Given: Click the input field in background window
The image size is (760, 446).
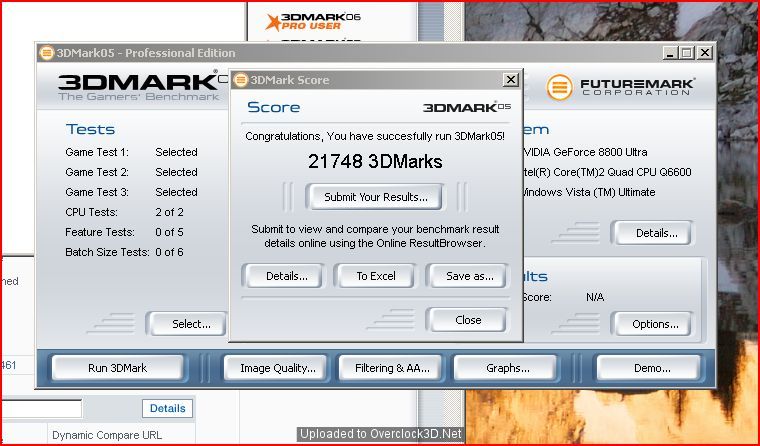Looking at the screenshot, I should 42,408.
